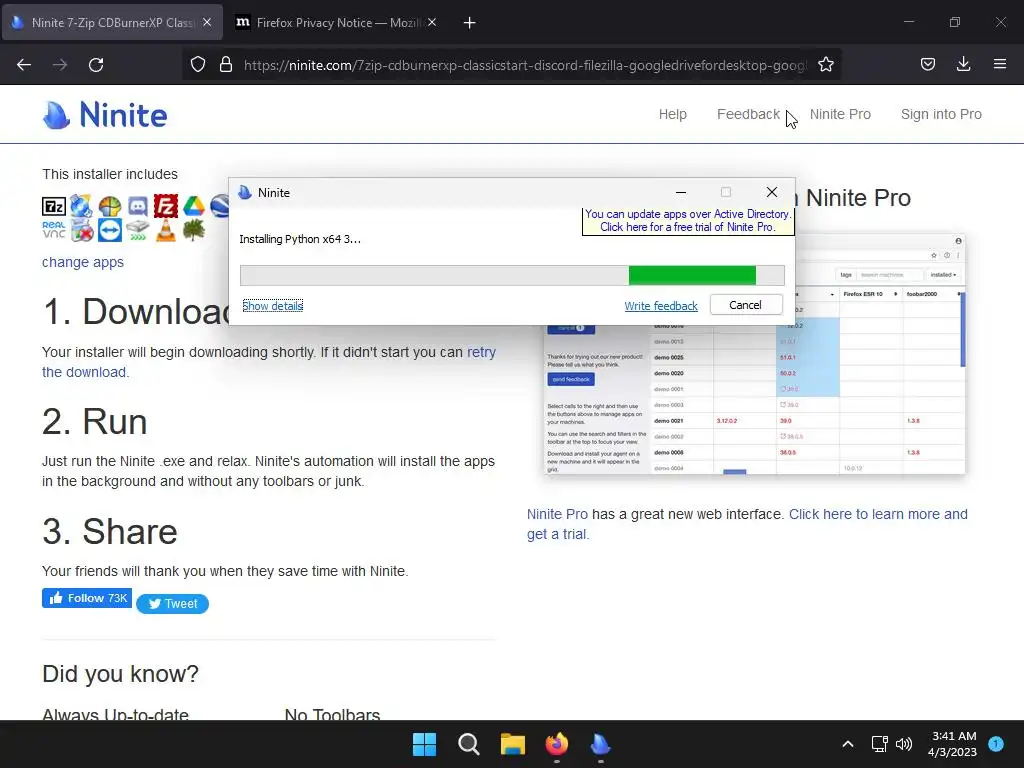Open the Firefox application menu

coord(999,65)
